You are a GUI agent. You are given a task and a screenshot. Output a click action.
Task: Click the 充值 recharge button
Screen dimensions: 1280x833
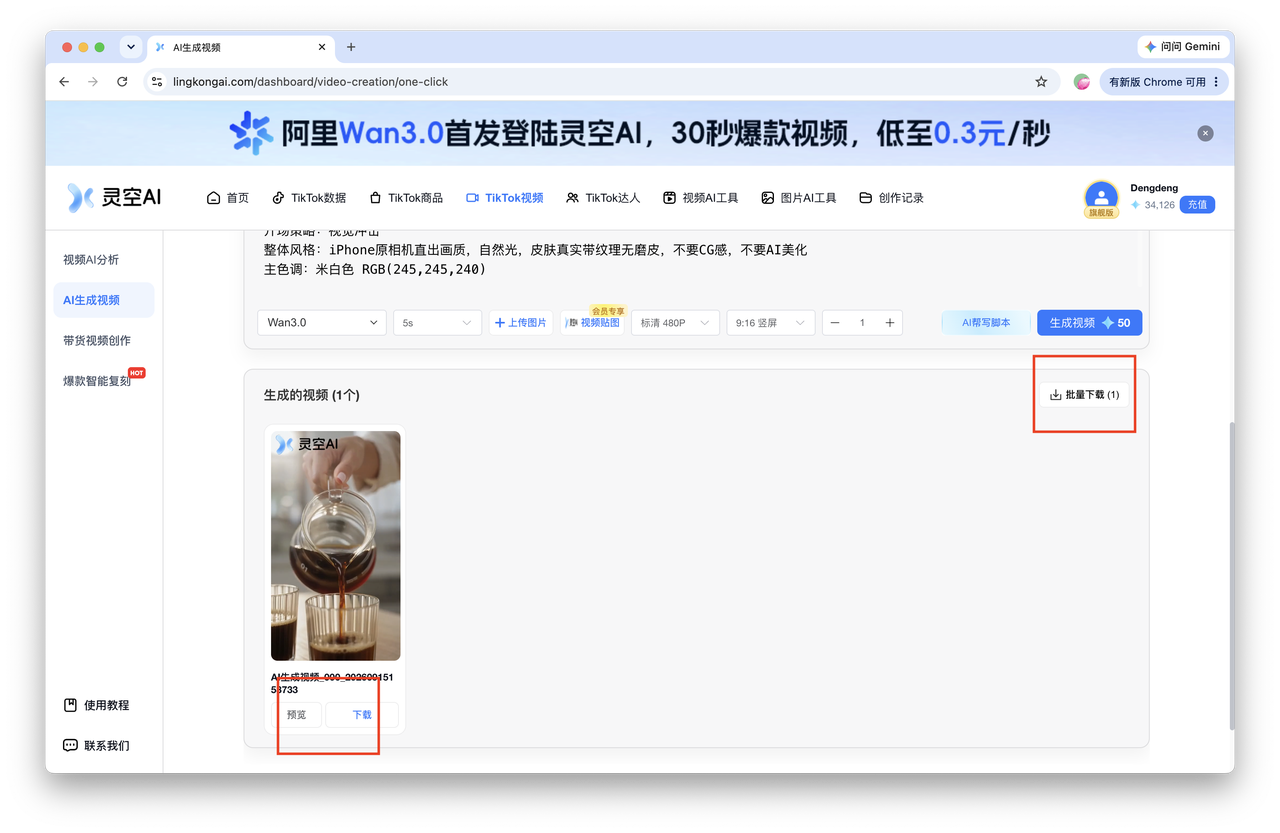pos(1197,205)
